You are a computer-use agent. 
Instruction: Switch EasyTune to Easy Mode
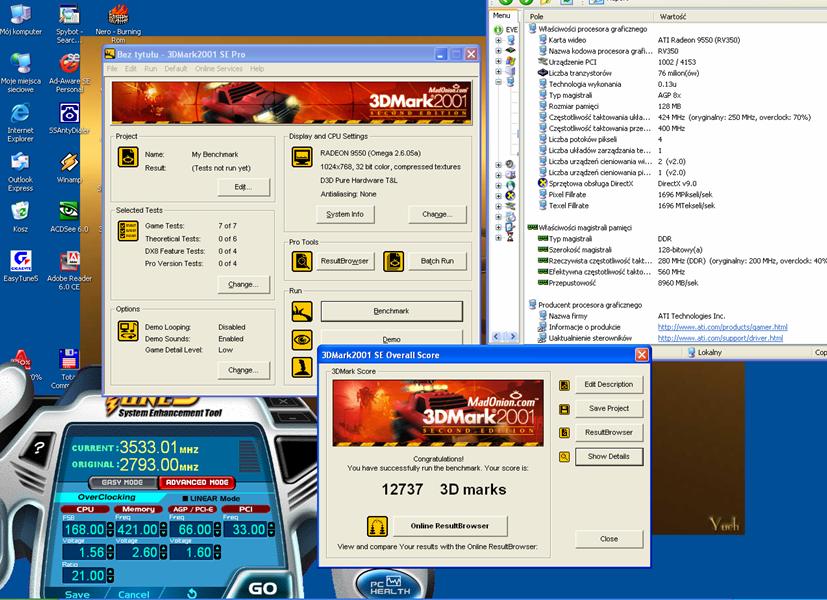122,482
